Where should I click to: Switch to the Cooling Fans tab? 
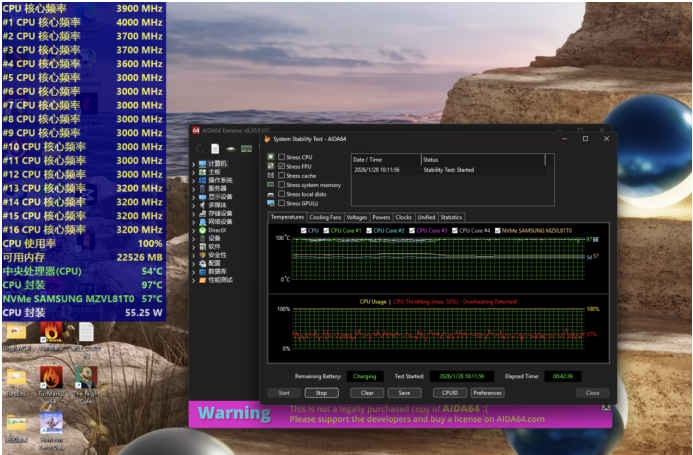tap(325, 217)
